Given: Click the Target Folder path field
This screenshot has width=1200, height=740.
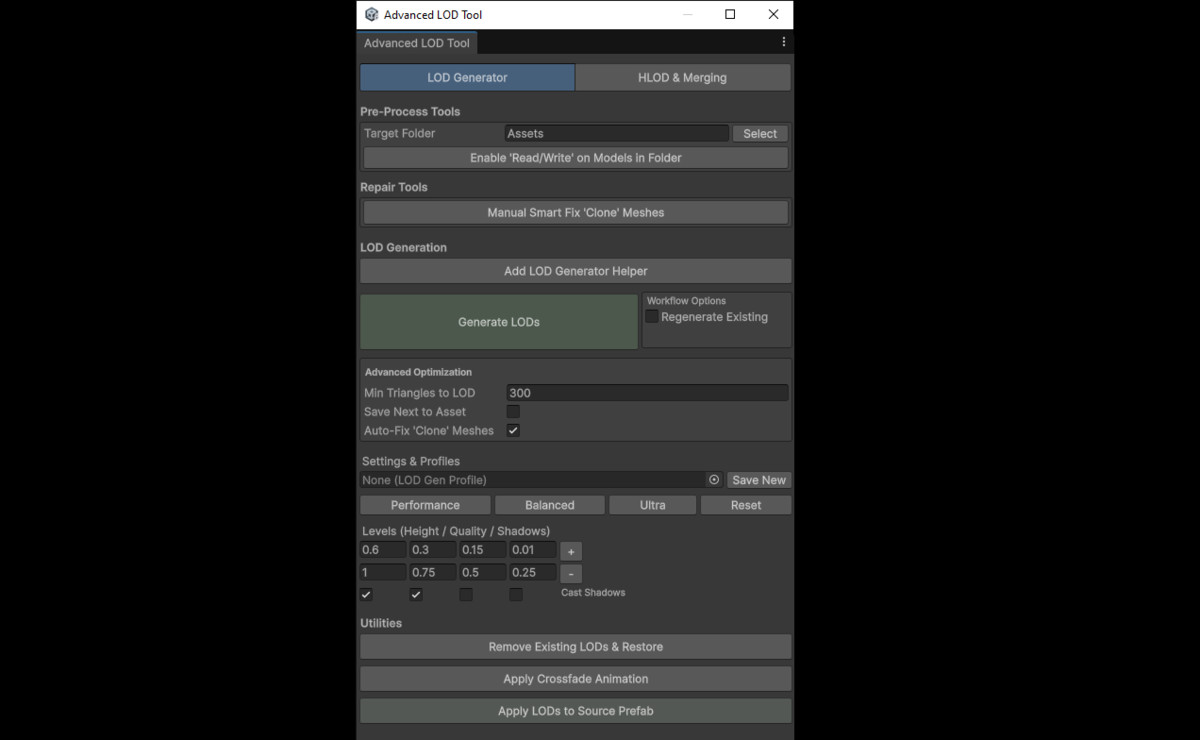Looking at the screenshot, I should click(x=616, y=132).
